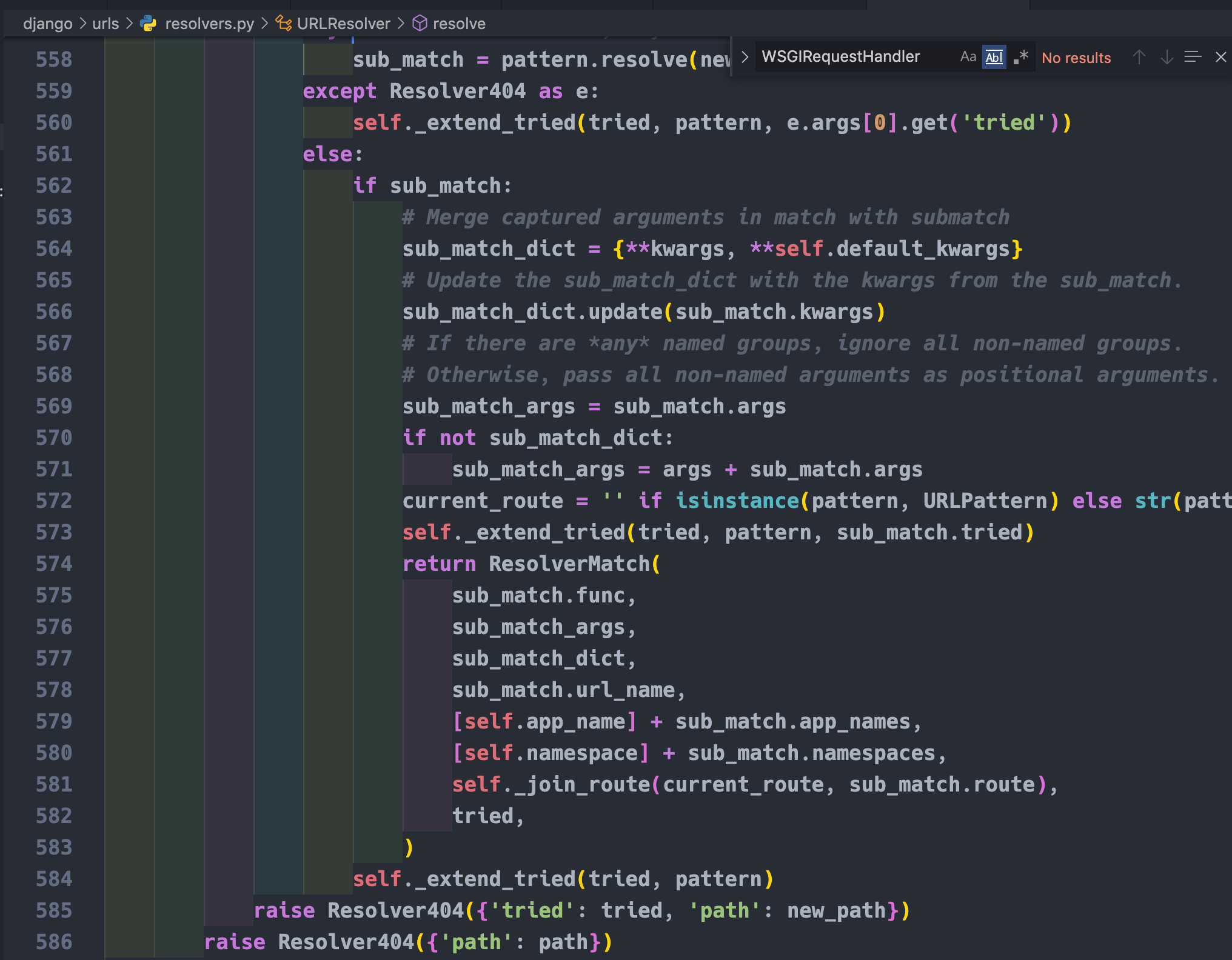The height and width of the screenshot is (960, 1232).
Task: Enable regular expression search toggle
Action: coord(1021,57)
